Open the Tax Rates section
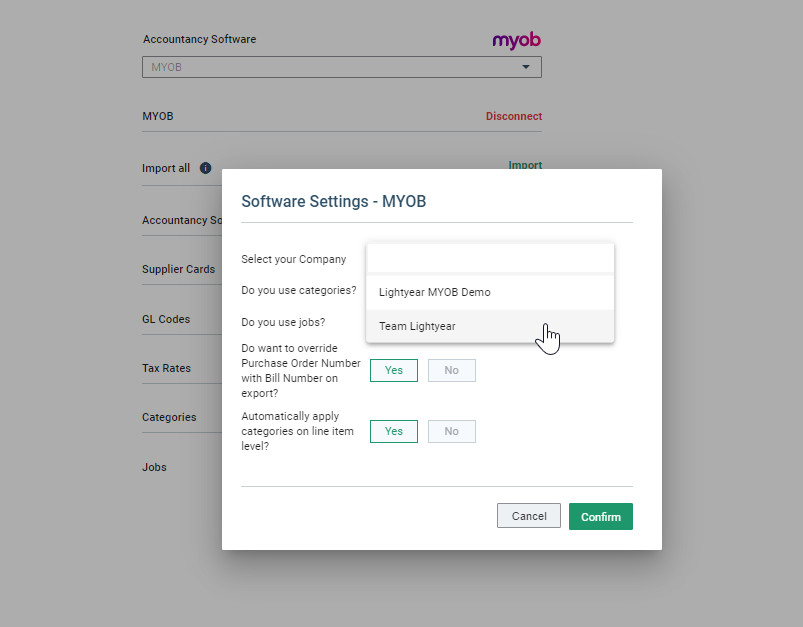This screenshot has height=627, width=803. pyautogui.click(x=166, y=368)
